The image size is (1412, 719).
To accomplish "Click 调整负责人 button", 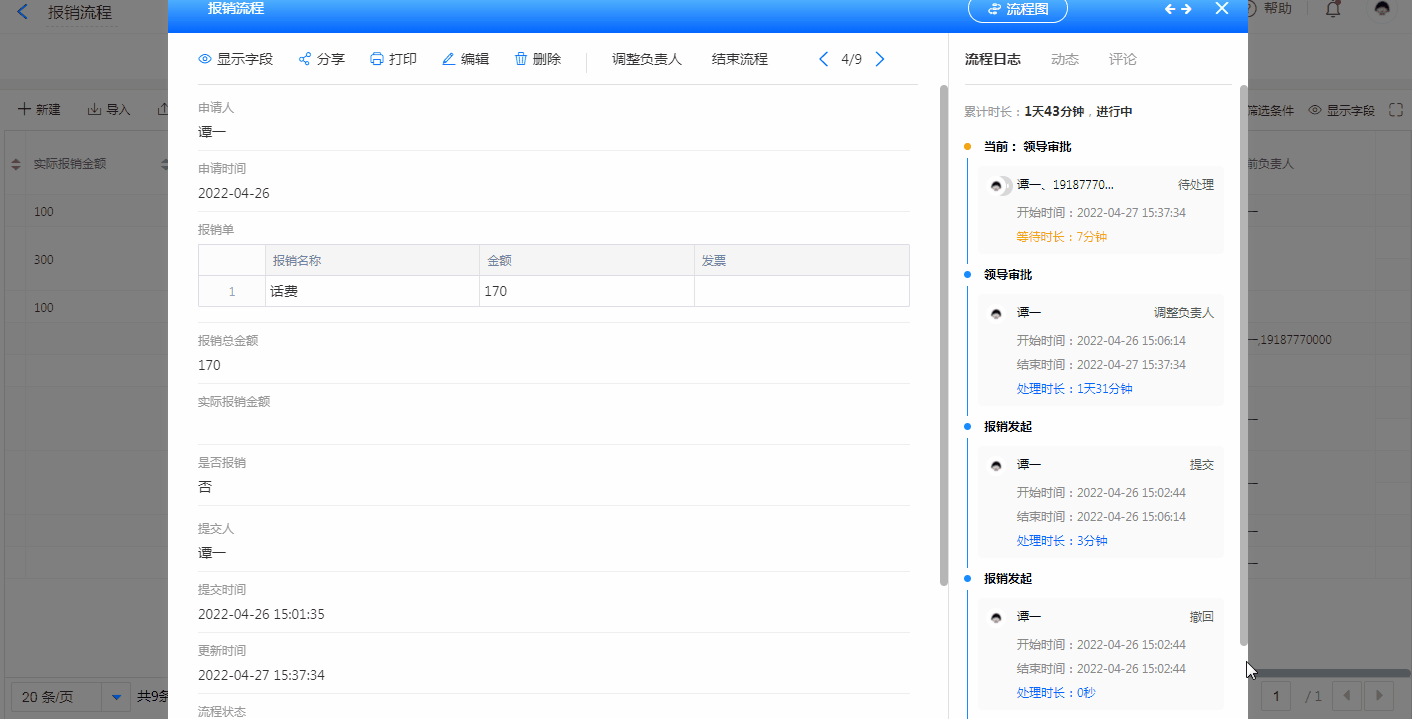I will [646, 59].
